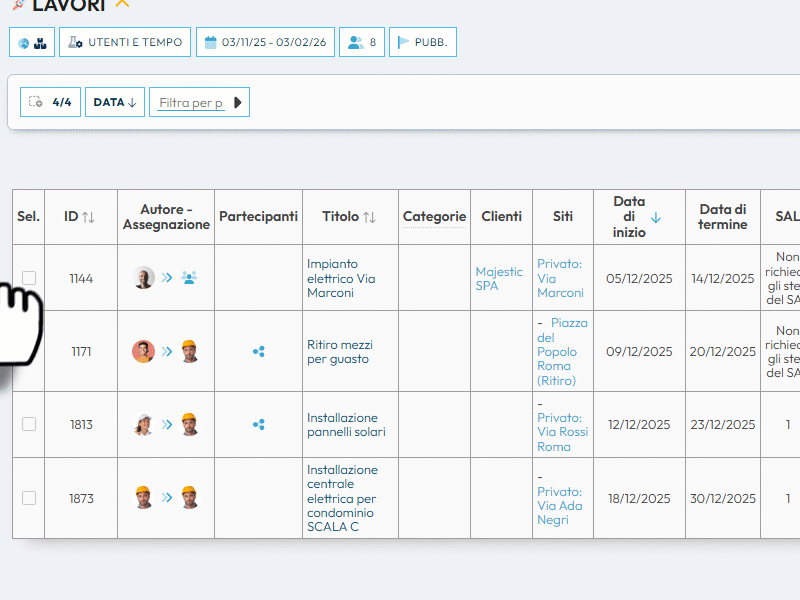Click the Pubb. flag button
The image size is (800, 600).
(423, 42)
